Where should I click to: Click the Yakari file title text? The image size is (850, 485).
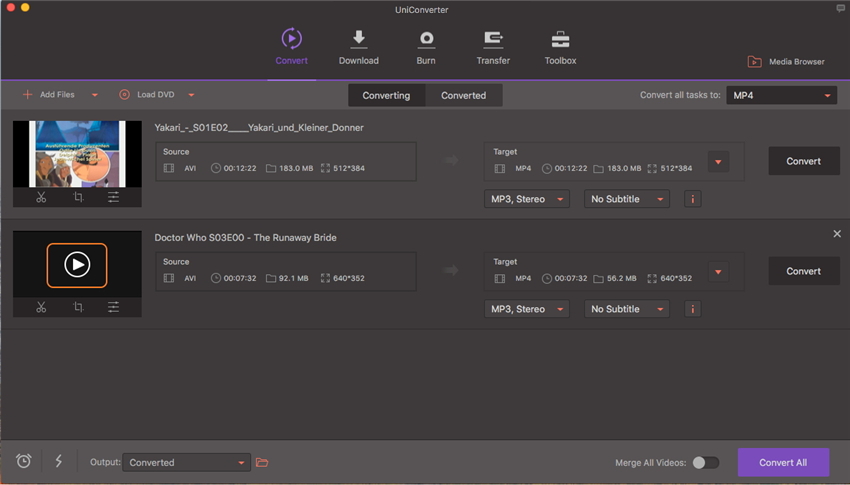[x=259, y=128]
